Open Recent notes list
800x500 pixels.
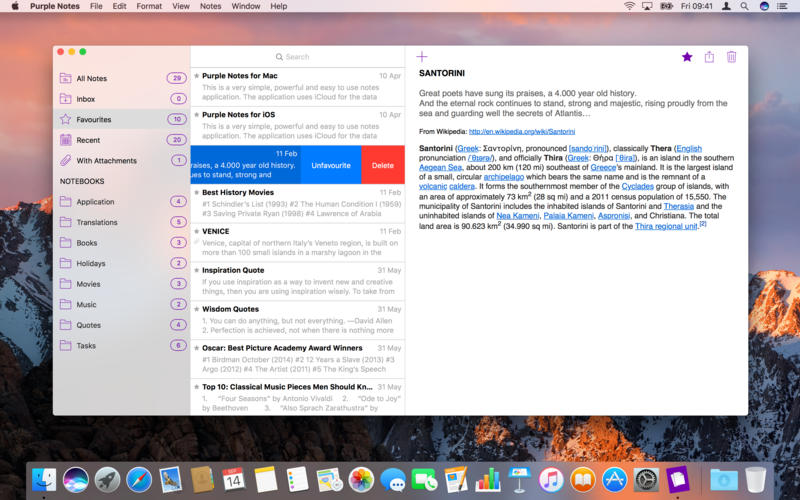point(122,140)
